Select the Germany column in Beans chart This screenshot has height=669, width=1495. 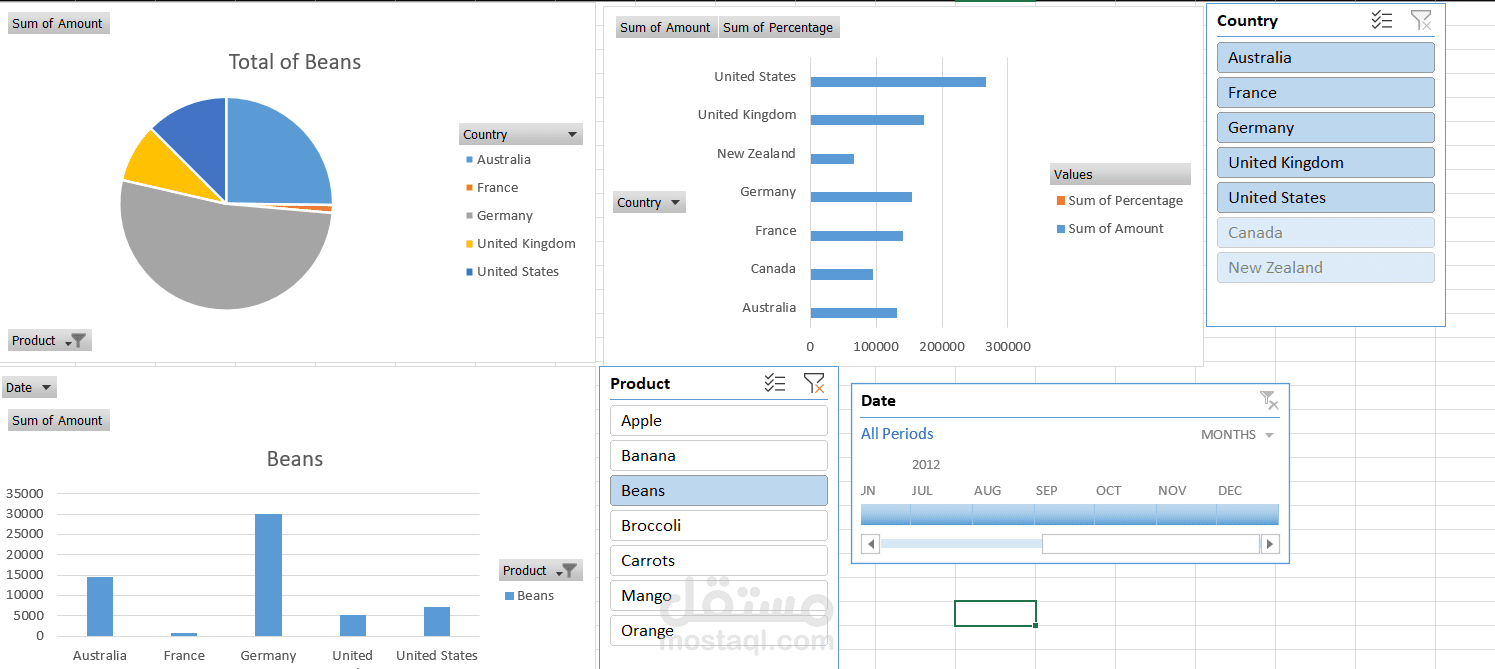coord(268,575)
